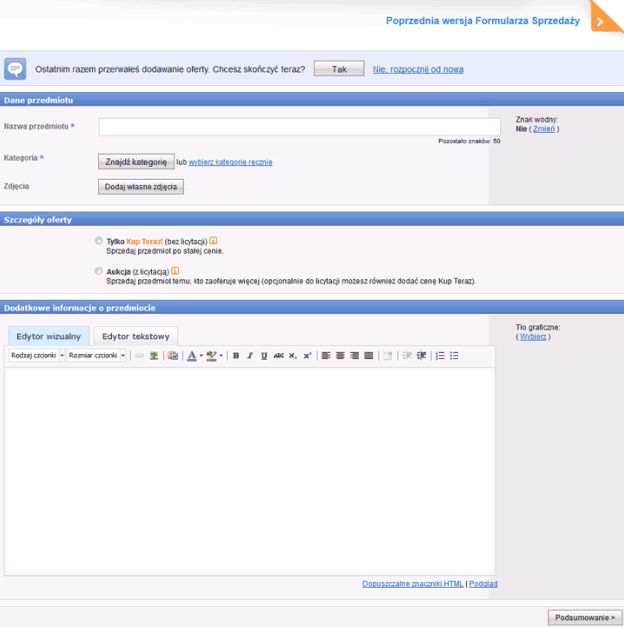This screenshot has width=624, height=628.
Task: Click wybierz kategorię ręcznie link
Action: tap(231, 162)
